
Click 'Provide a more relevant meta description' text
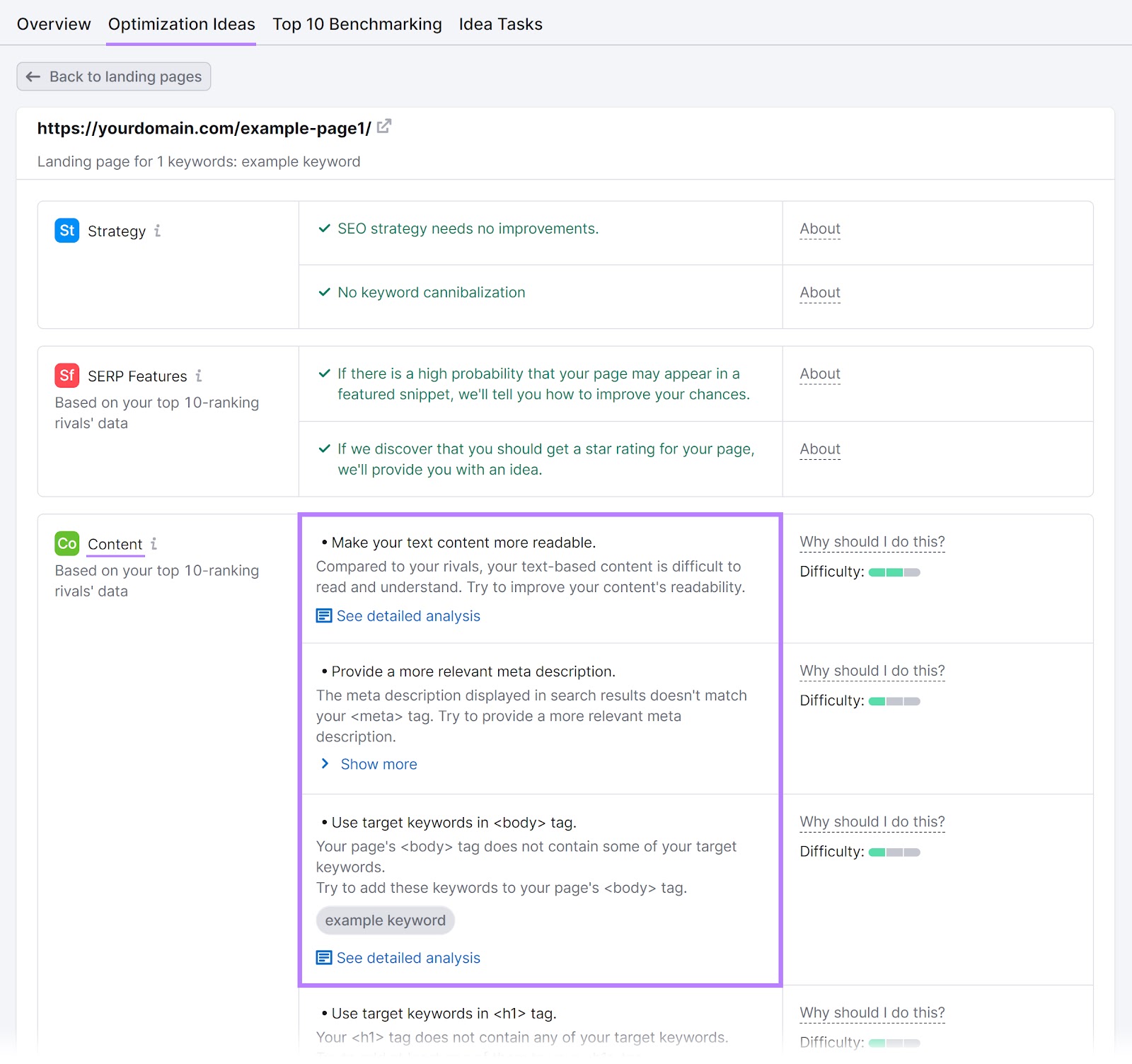(473, 671)
